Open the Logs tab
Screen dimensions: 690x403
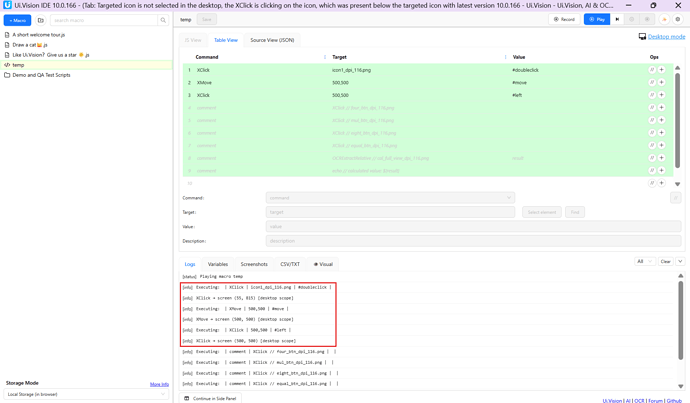[190, 264]
